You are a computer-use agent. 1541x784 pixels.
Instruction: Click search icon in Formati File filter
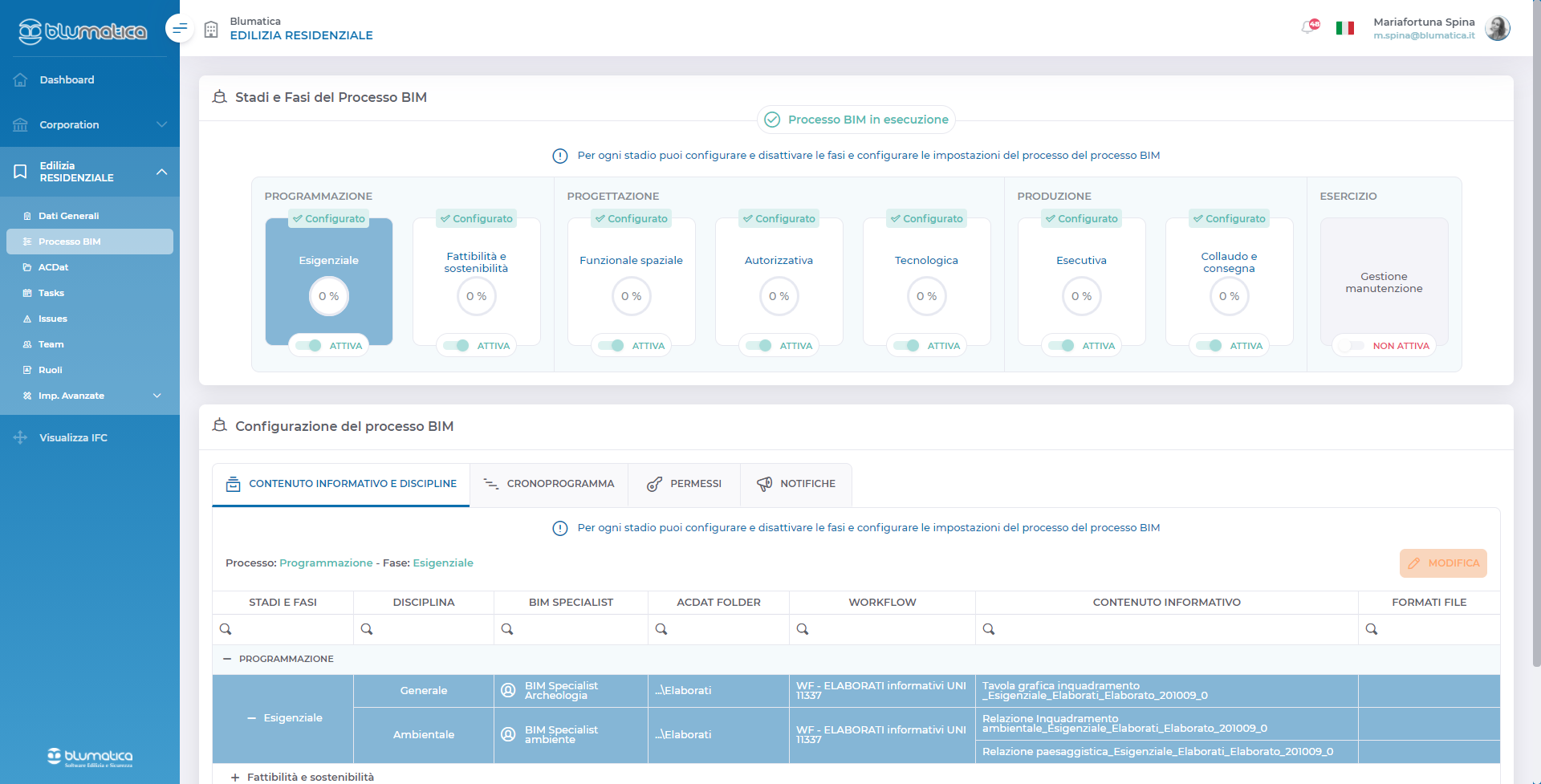click(1372, 629)
